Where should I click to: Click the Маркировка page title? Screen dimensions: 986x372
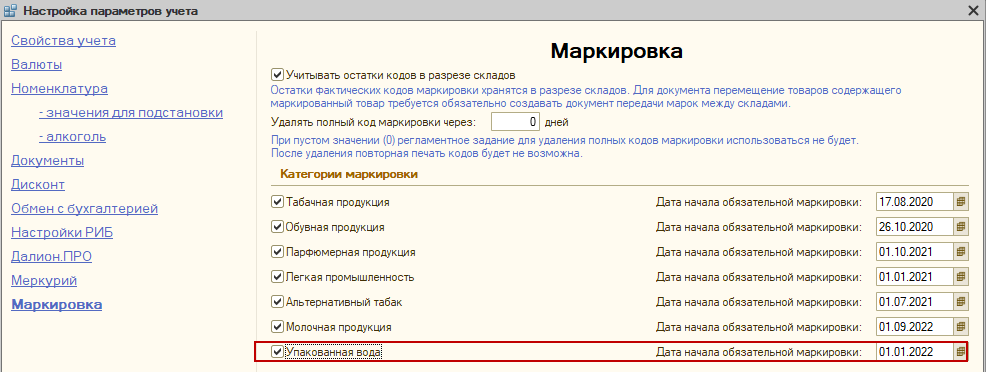click(x=616, y=51)
